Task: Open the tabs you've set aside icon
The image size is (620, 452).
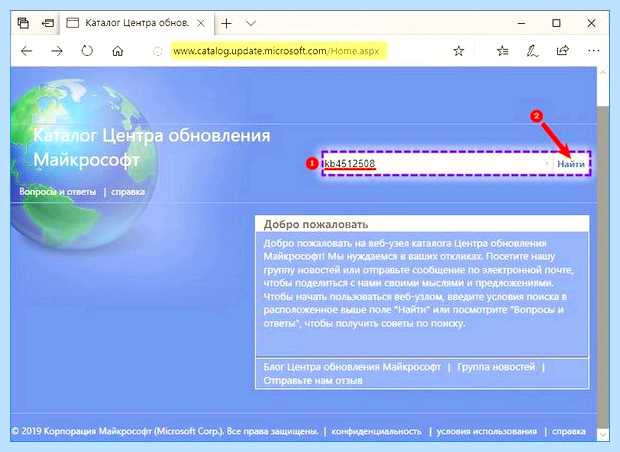Action: [x=23, y=23]
